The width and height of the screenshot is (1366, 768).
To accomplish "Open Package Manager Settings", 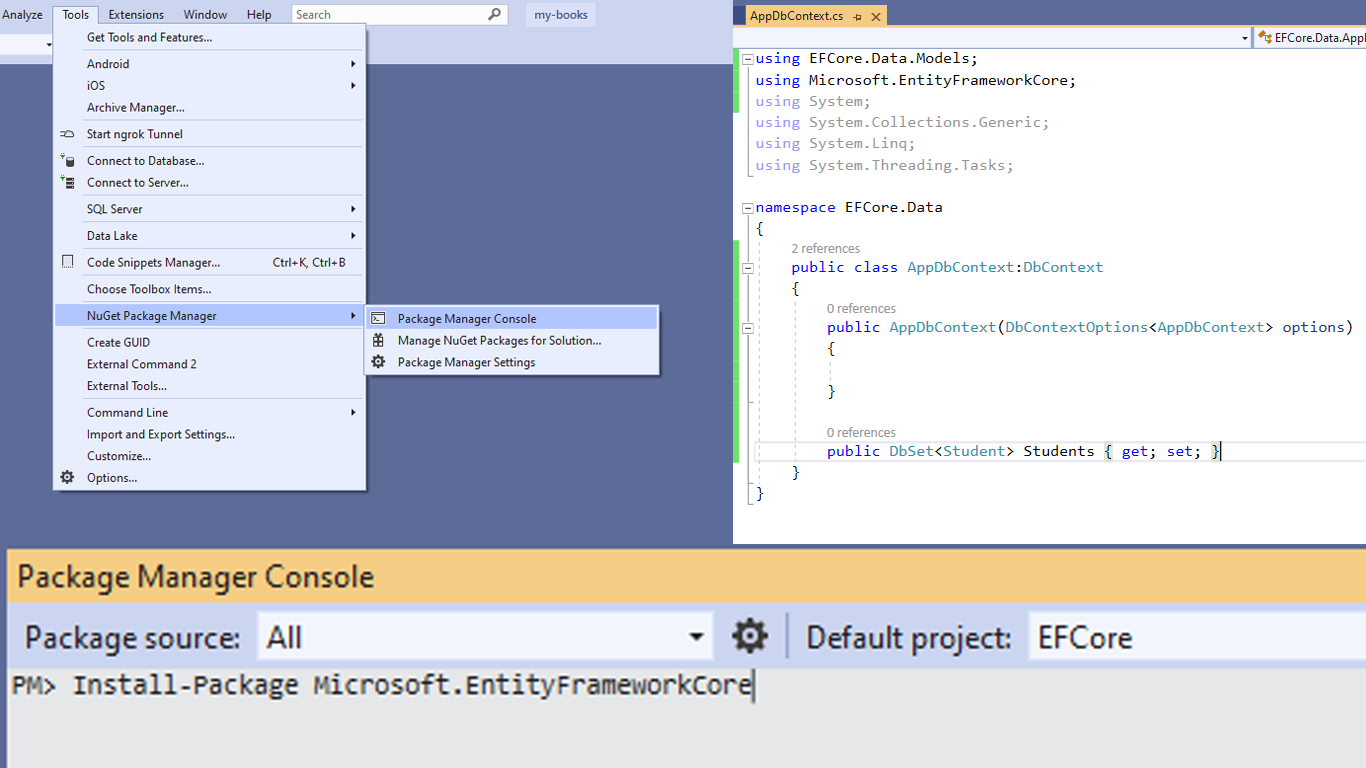I will click(x=512, y=362).
